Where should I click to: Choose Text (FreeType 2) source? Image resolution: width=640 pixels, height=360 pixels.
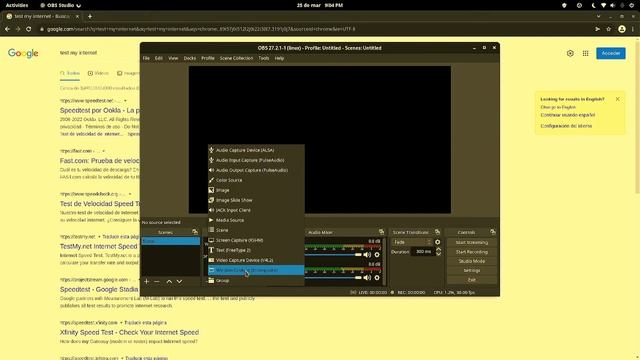coord(256,250)
